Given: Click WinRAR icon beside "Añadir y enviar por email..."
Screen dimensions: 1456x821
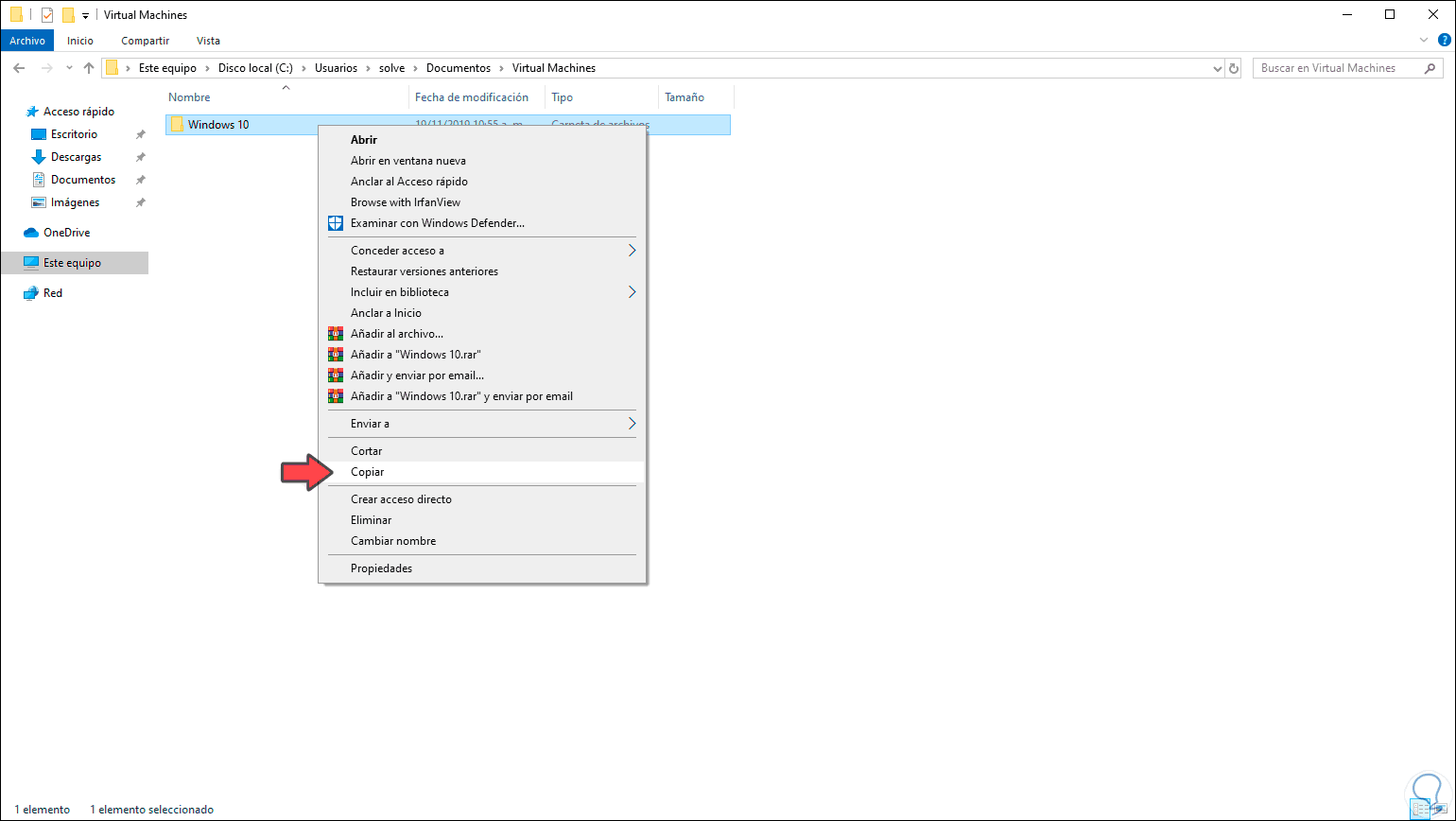Looking at the screenshot, I should [335, 376].
